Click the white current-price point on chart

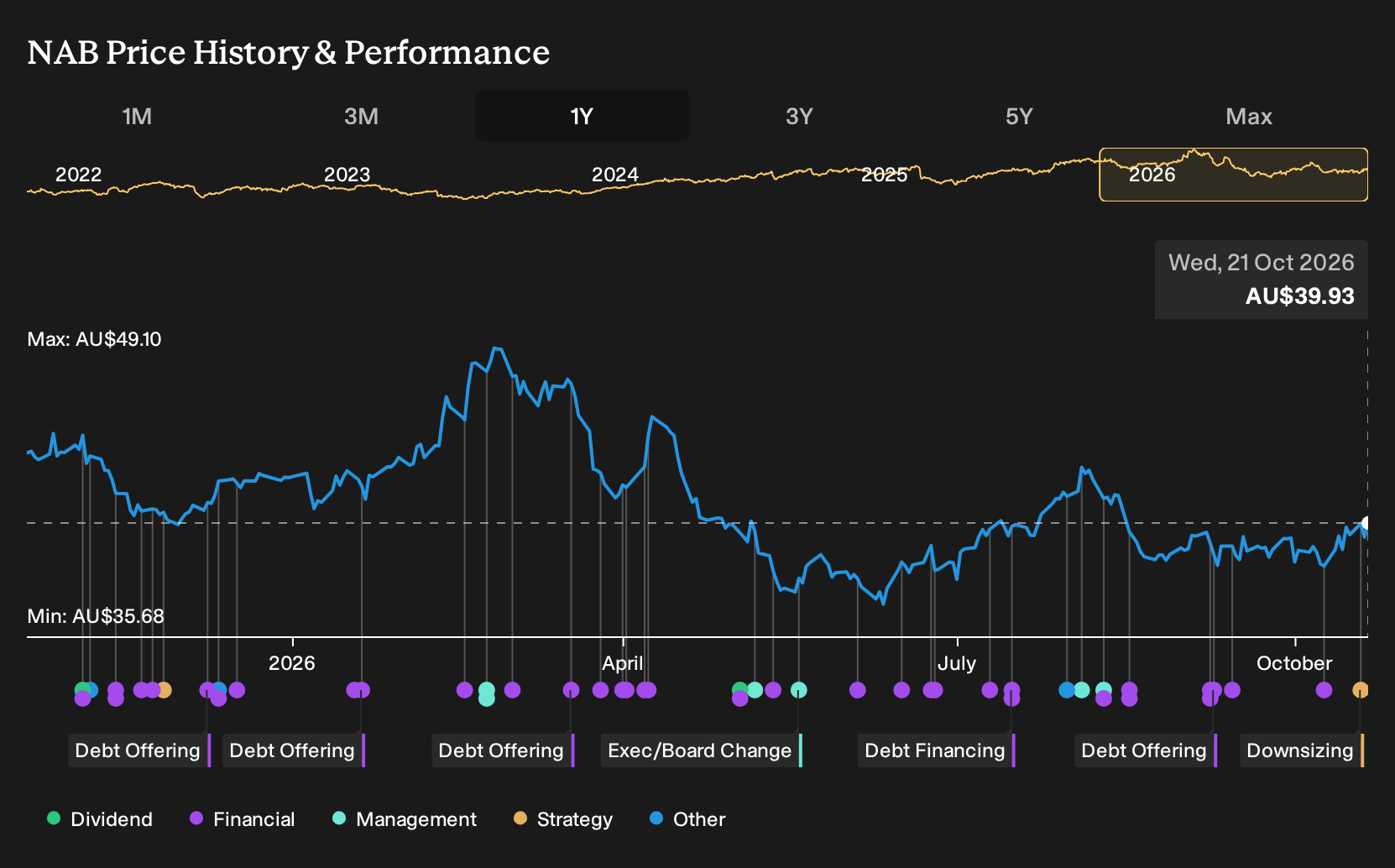pyautogui.click(x=1366, y=523)
